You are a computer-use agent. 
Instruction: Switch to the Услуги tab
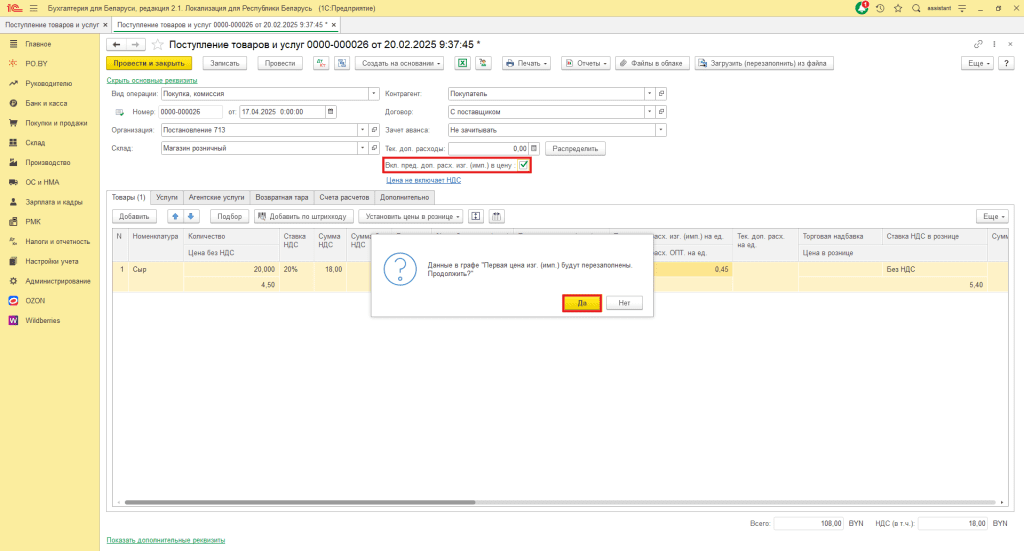click(167, 197)
